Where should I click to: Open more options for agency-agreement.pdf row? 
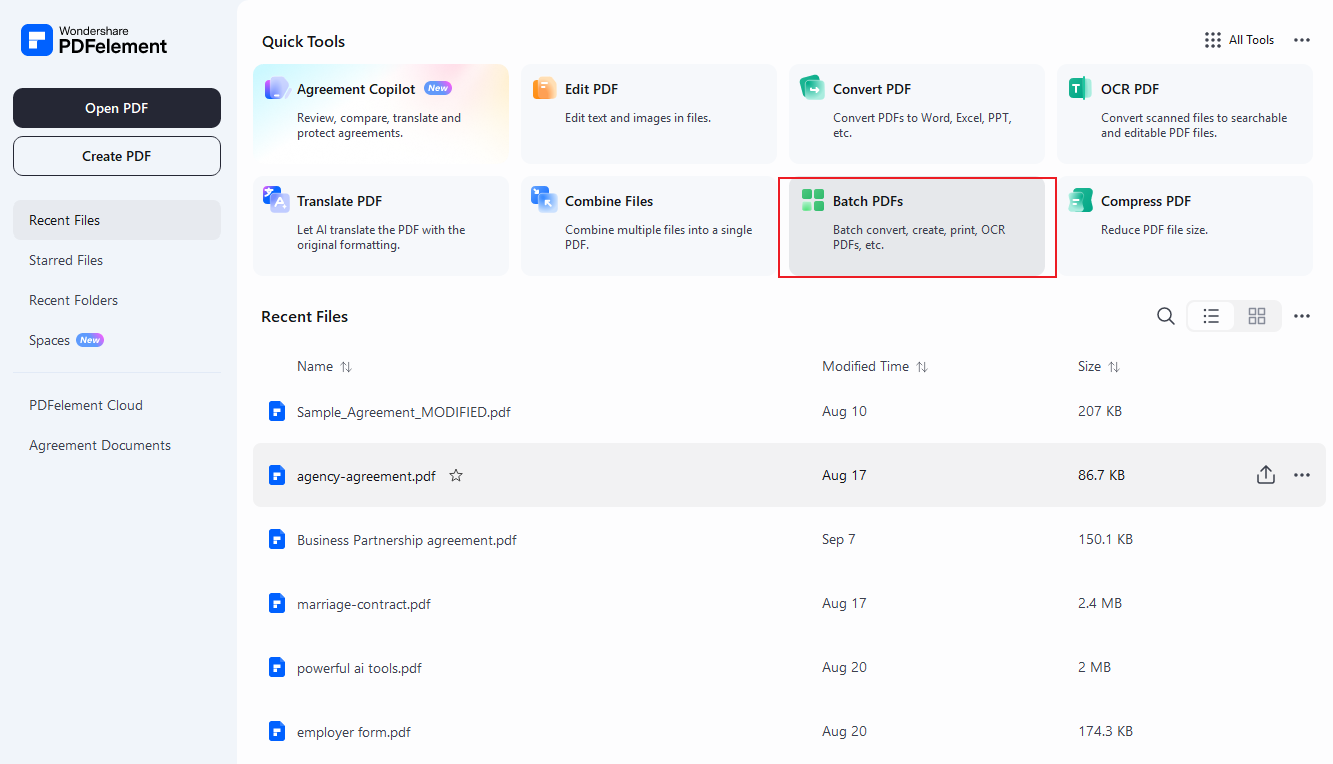[x=1302, y=475]
